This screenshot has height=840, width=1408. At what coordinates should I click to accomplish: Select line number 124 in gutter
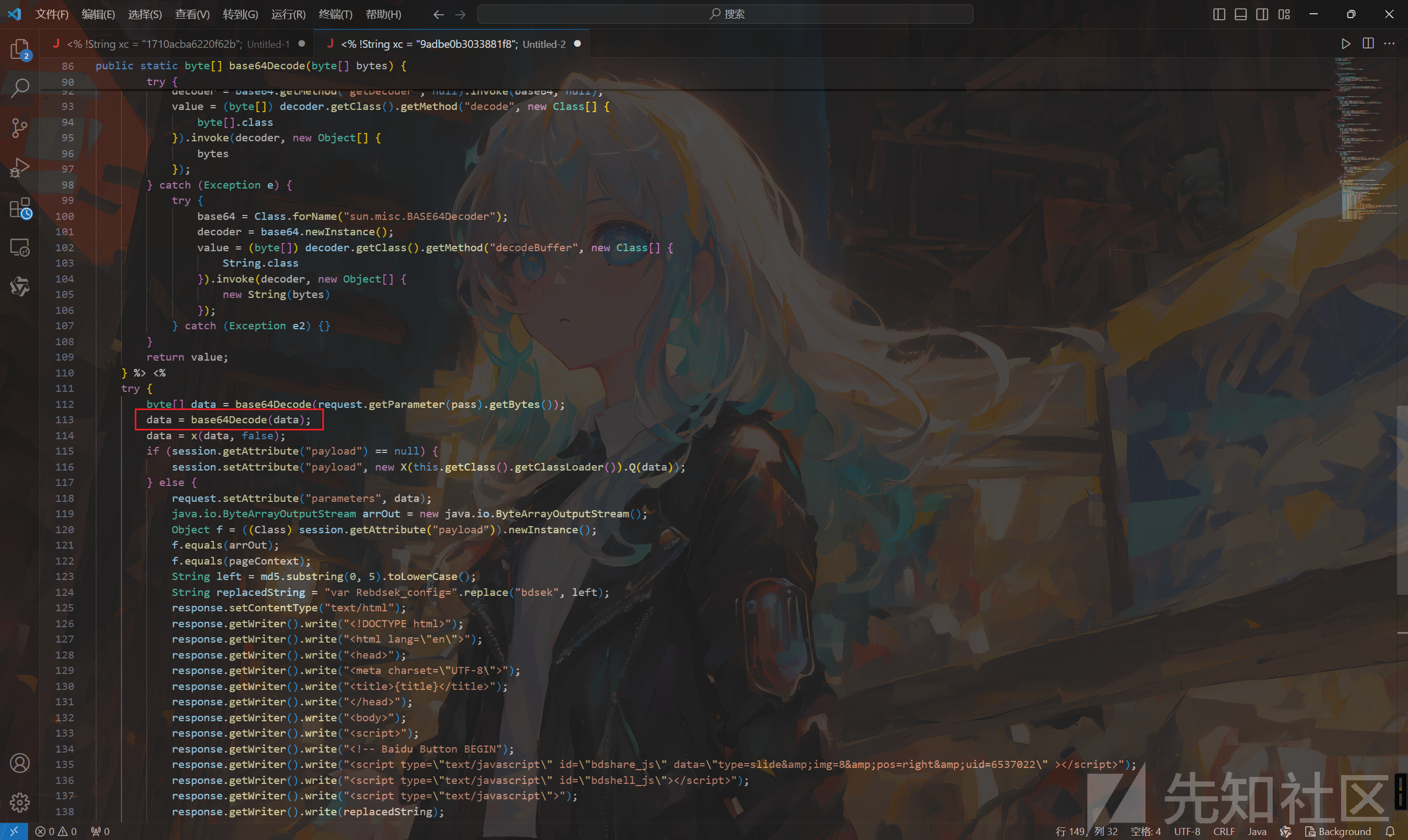coord(64,592)
